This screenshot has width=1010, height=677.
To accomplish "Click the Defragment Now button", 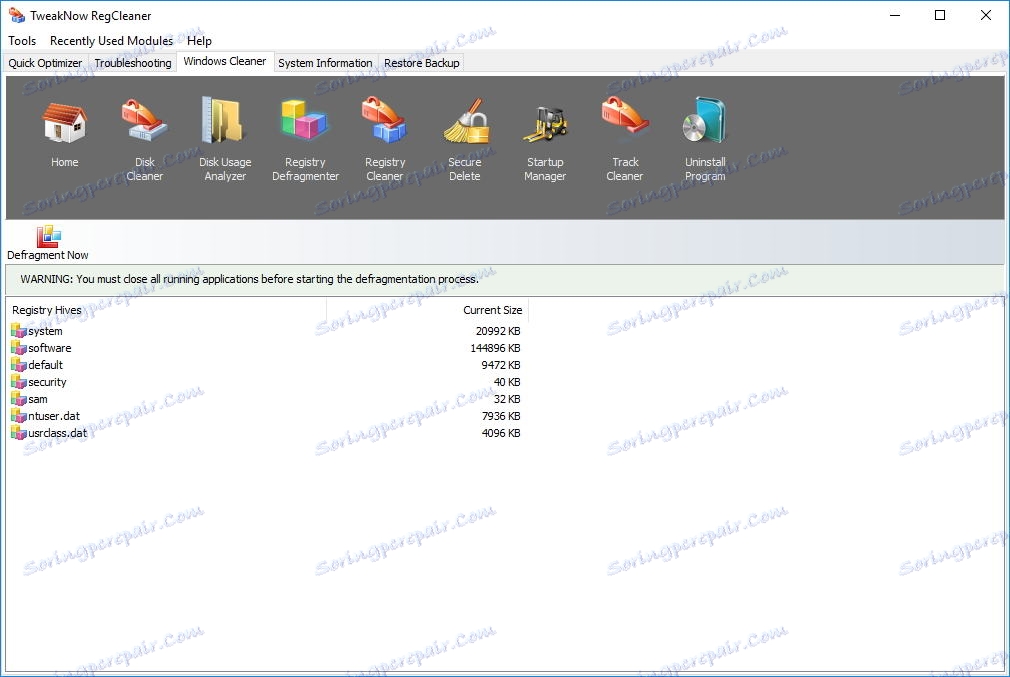I will tap(48, 243).
